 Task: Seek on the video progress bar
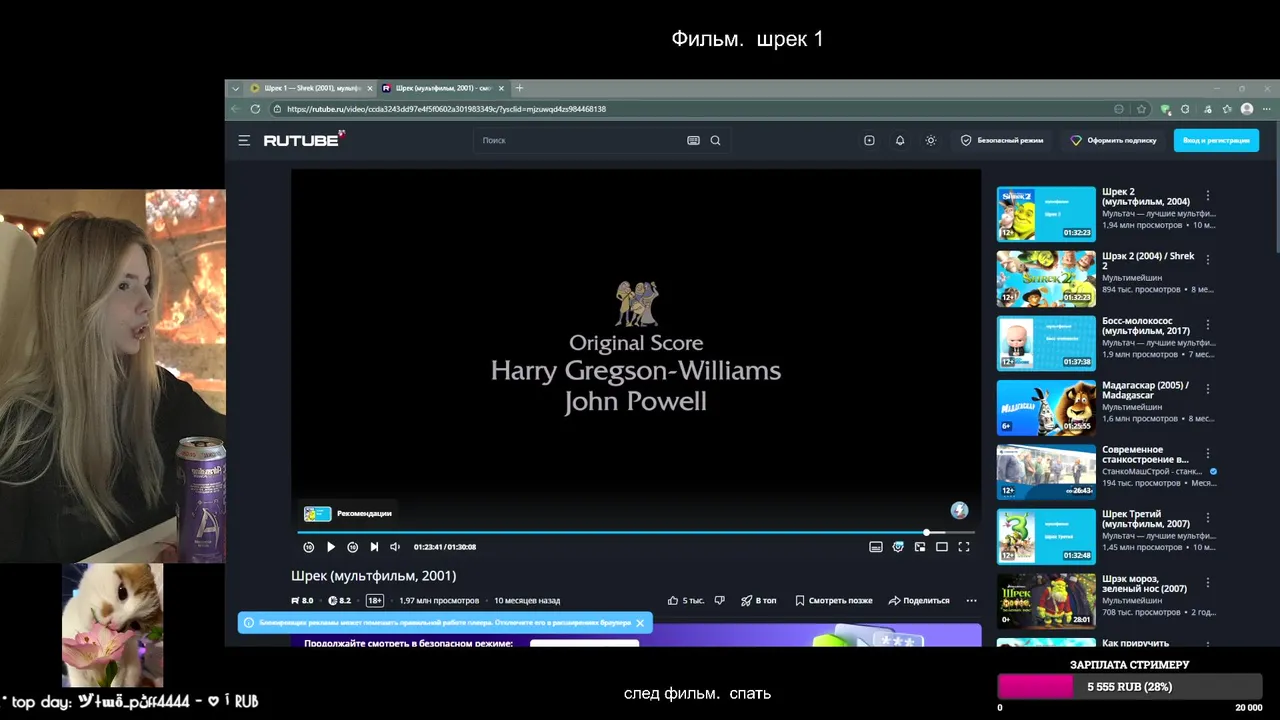(636, 533)
